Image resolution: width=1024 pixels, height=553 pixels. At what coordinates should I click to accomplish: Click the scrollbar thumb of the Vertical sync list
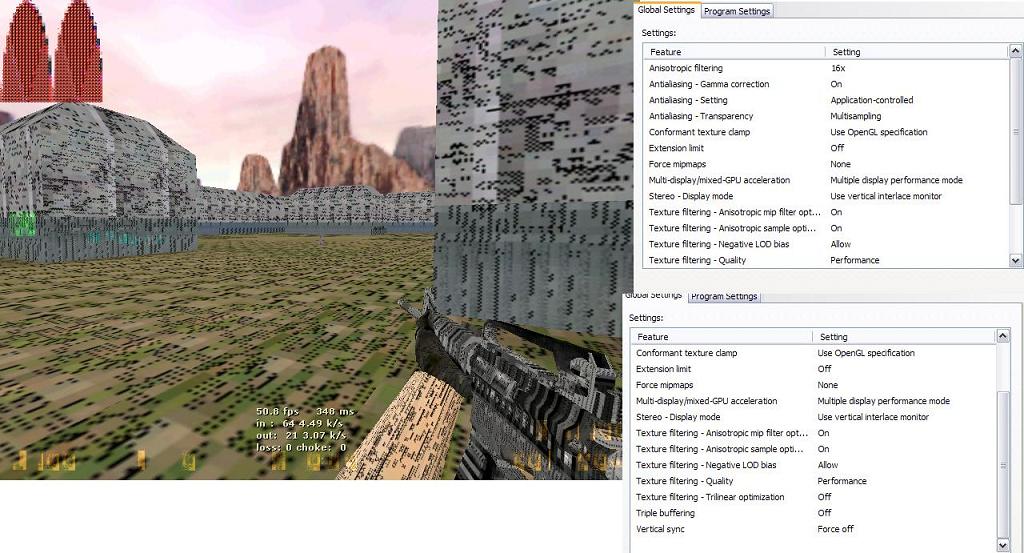click(1003, 465)
